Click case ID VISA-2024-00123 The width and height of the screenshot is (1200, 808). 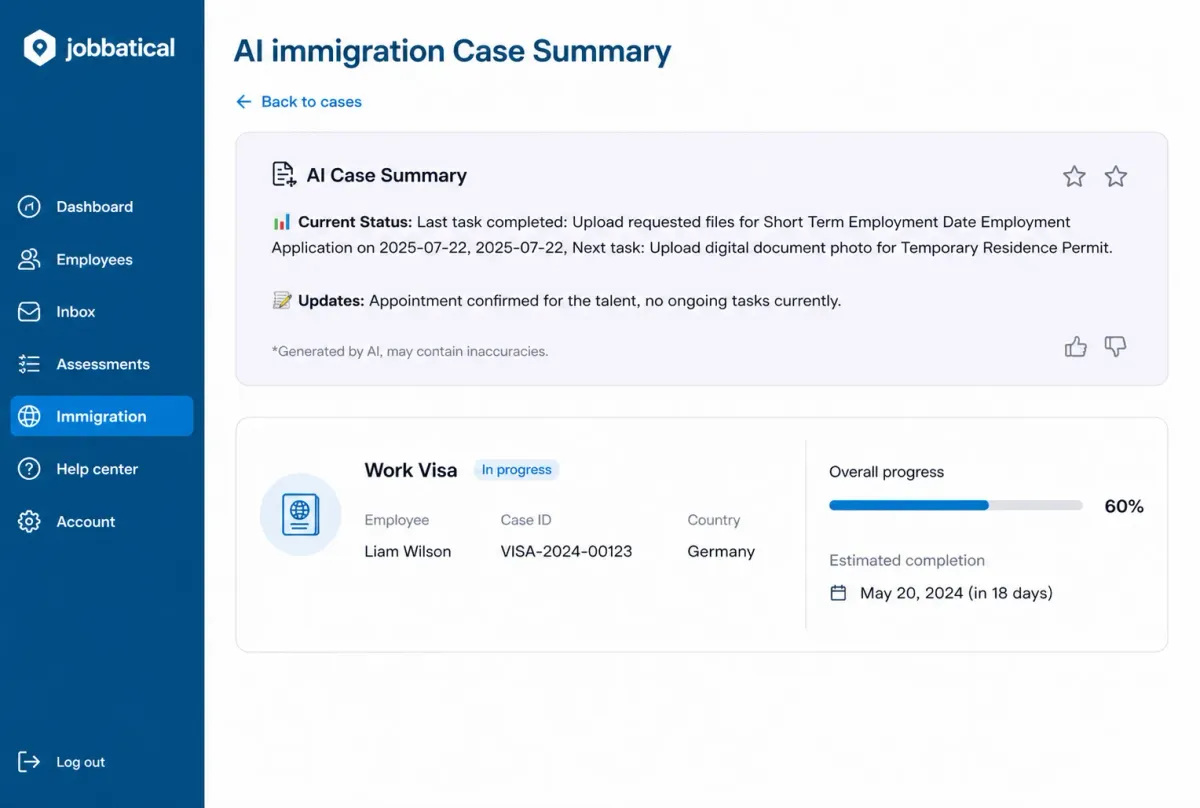(x=566, y=552)
